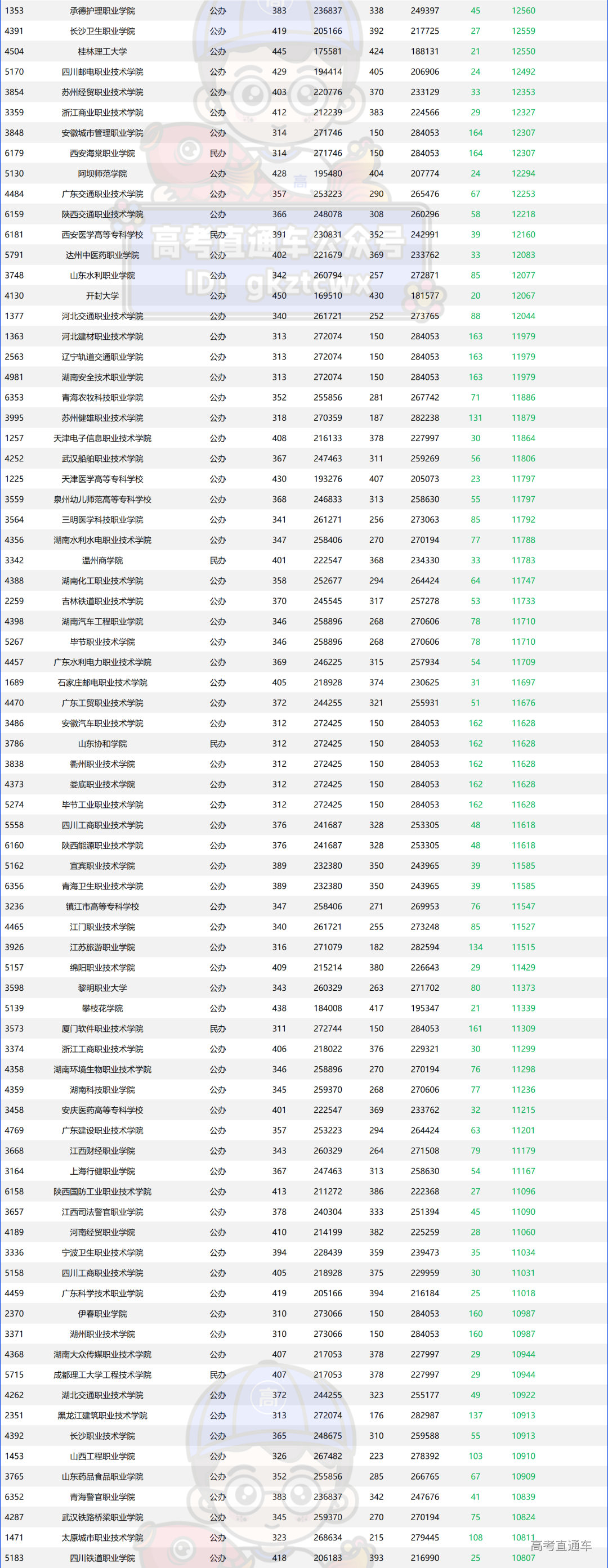The height and width of the screenshot is (1568, 608).
Task: Select the 黎明职业大学 school name
Action: pos(102,988)
